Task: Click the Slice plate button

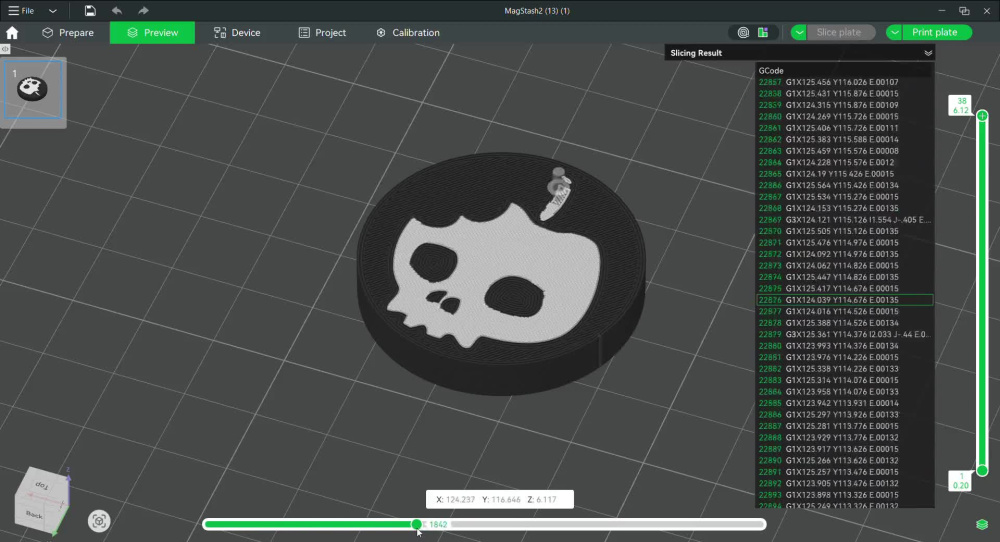Action: coord(841,33)
